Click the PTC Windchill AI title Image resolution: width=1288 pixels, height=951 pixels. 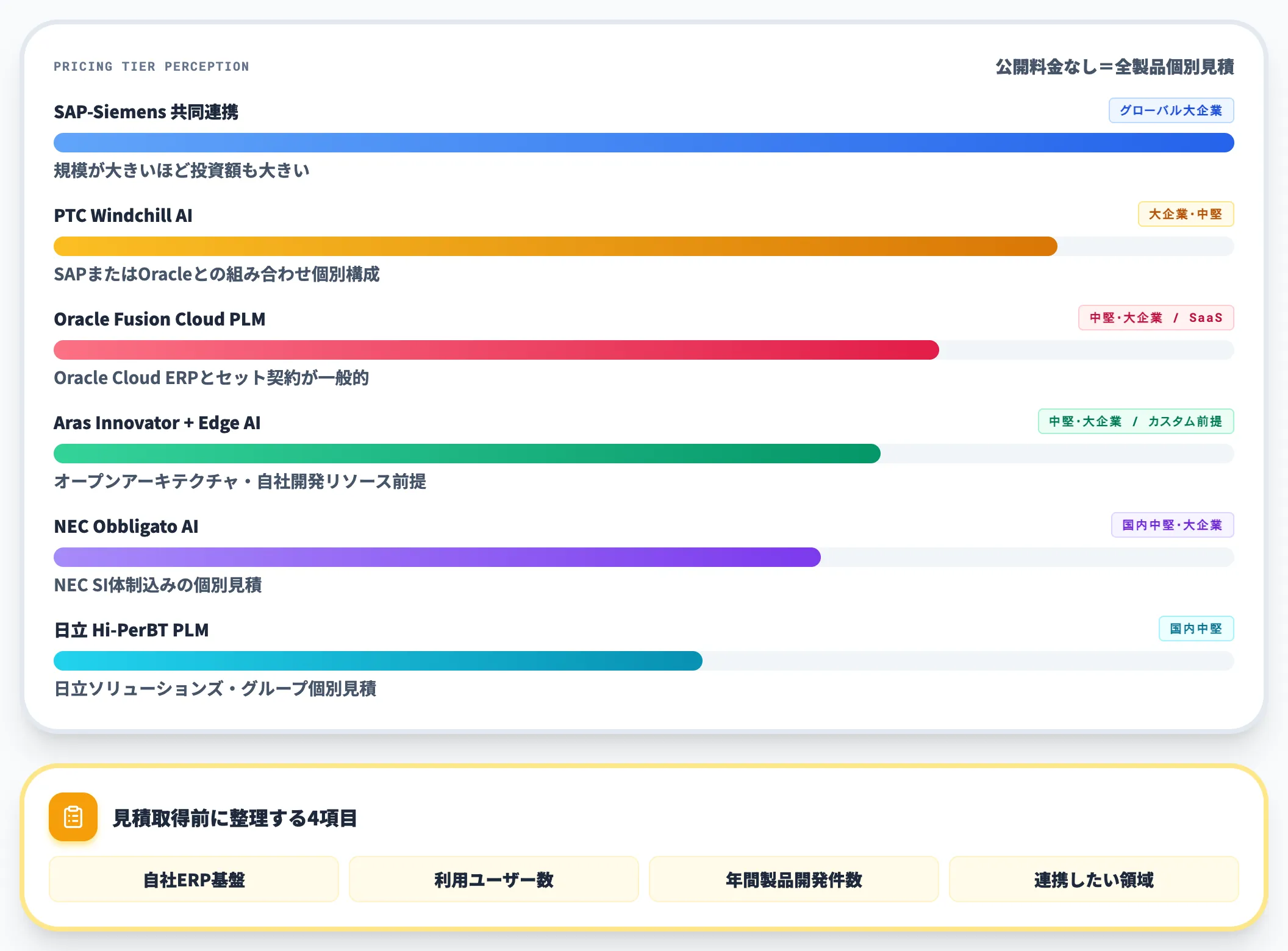tap(123, 216)
